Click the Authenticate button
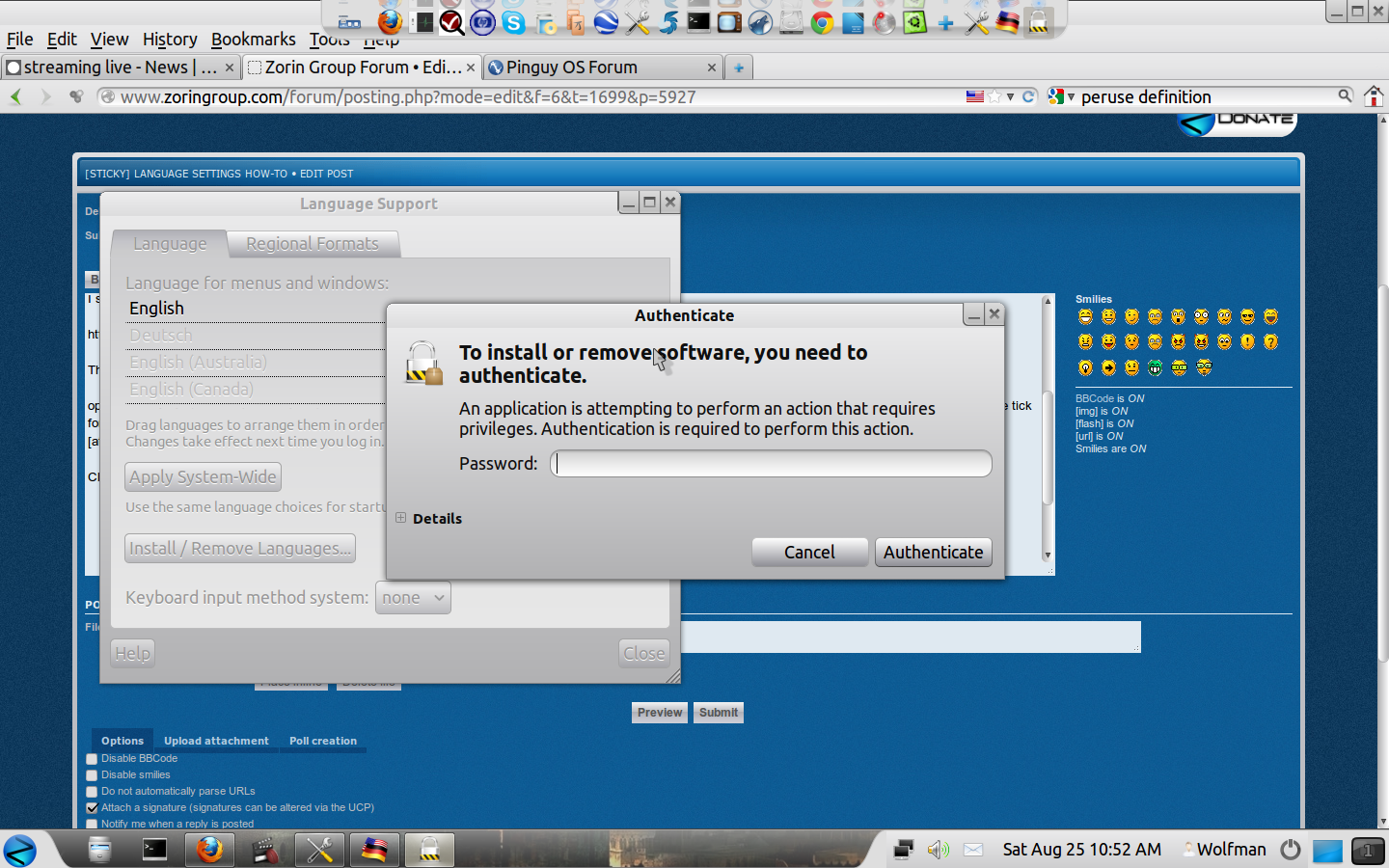This screenshot has height=868, width=1389. 933,553
